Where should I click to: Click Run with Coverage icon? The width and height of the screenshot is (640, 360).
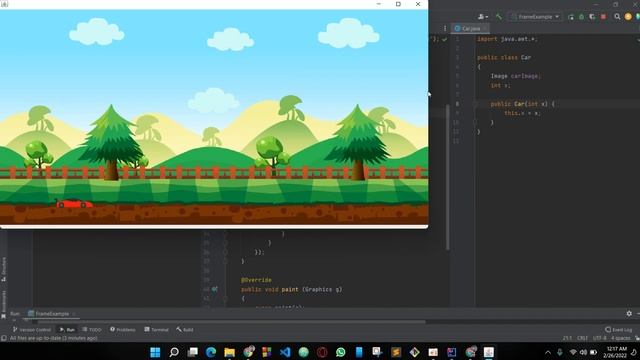click(x=592, y=17)
